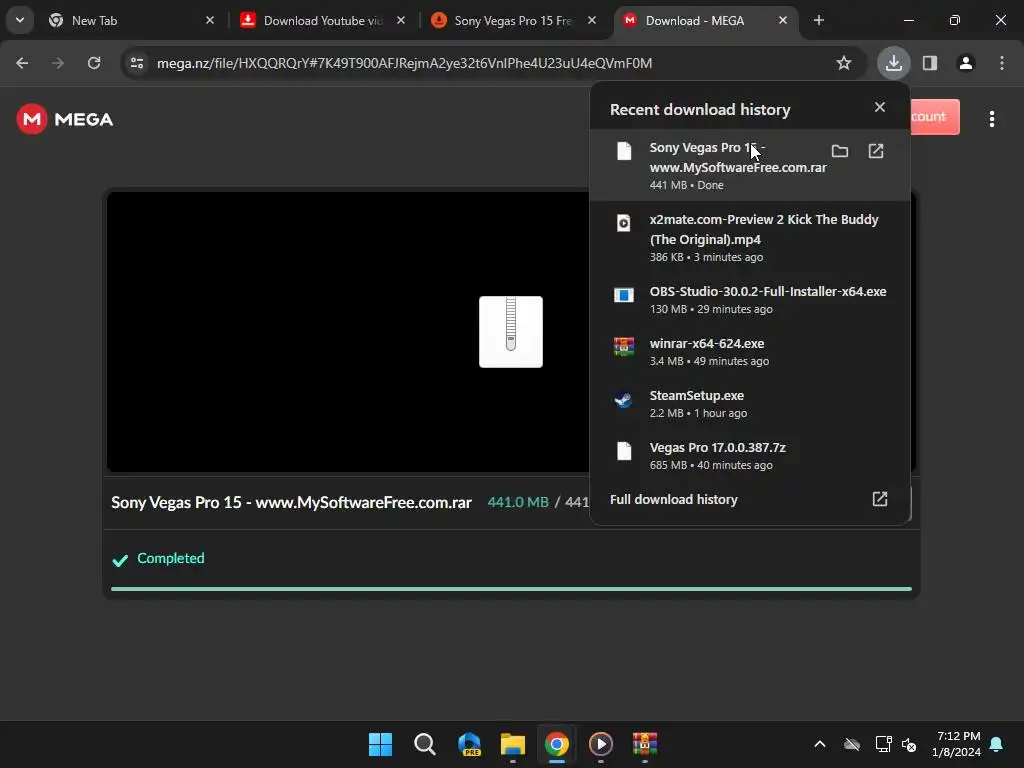Click the network display tray icon

[x=883, y=744]
